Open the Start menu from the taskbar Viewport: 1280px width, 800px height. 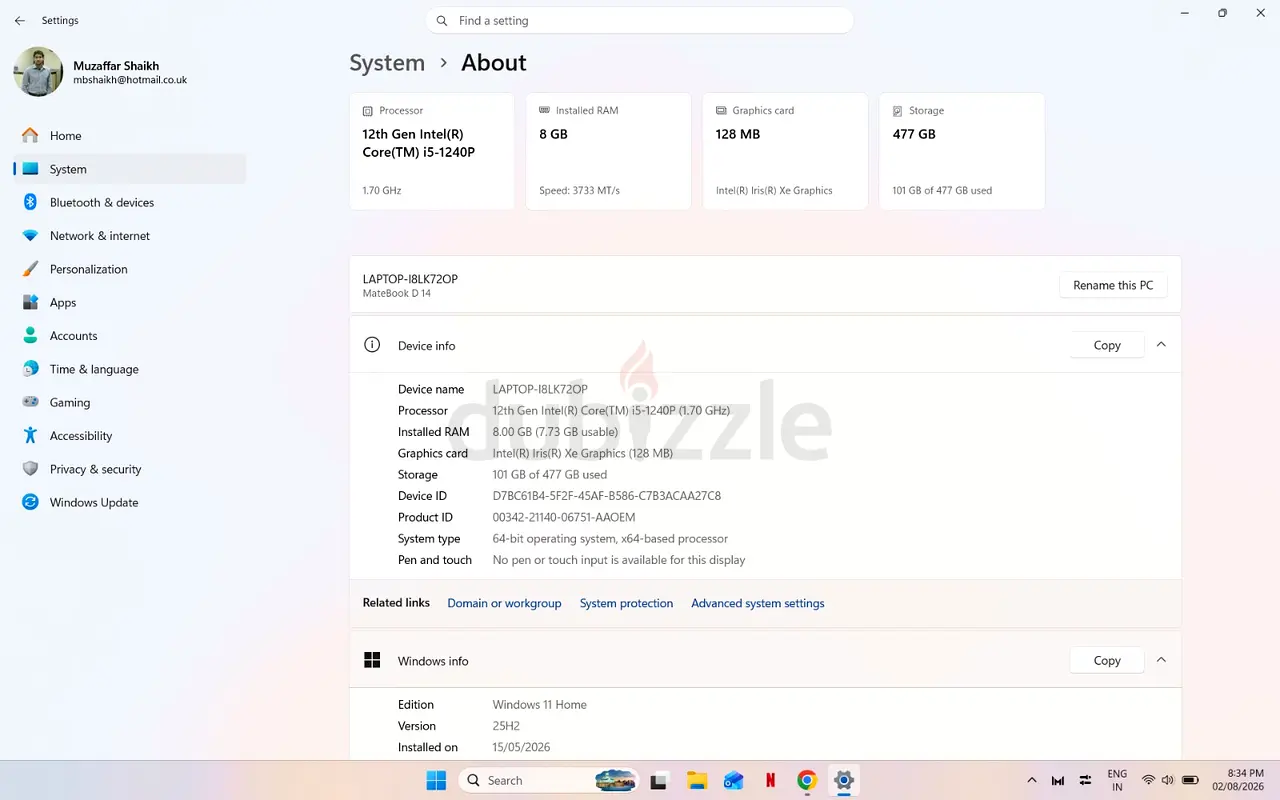tap(437, 780)
